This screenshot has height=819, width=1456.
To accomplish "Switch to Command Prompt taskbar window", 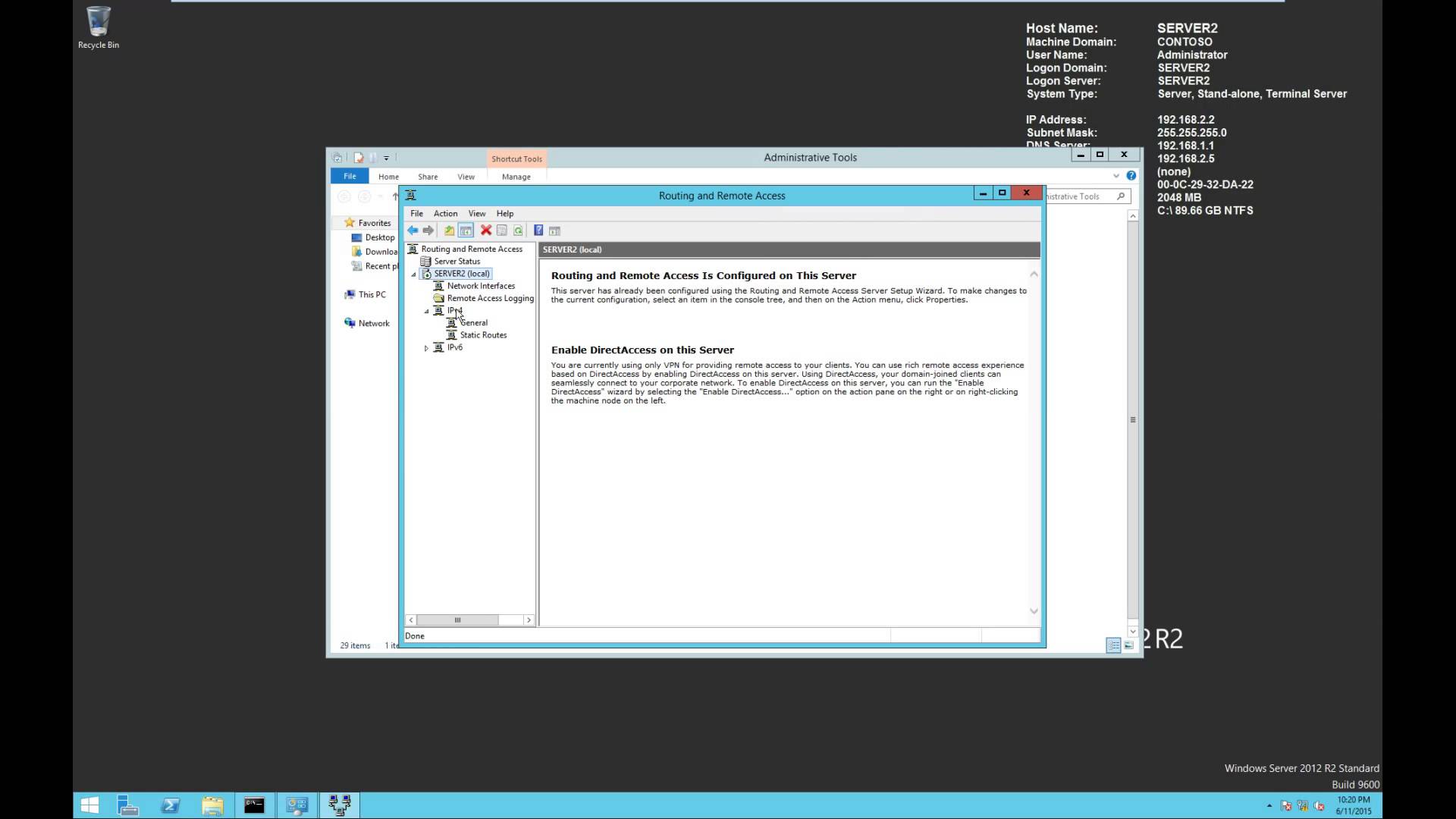I will [x=254, y=805].
